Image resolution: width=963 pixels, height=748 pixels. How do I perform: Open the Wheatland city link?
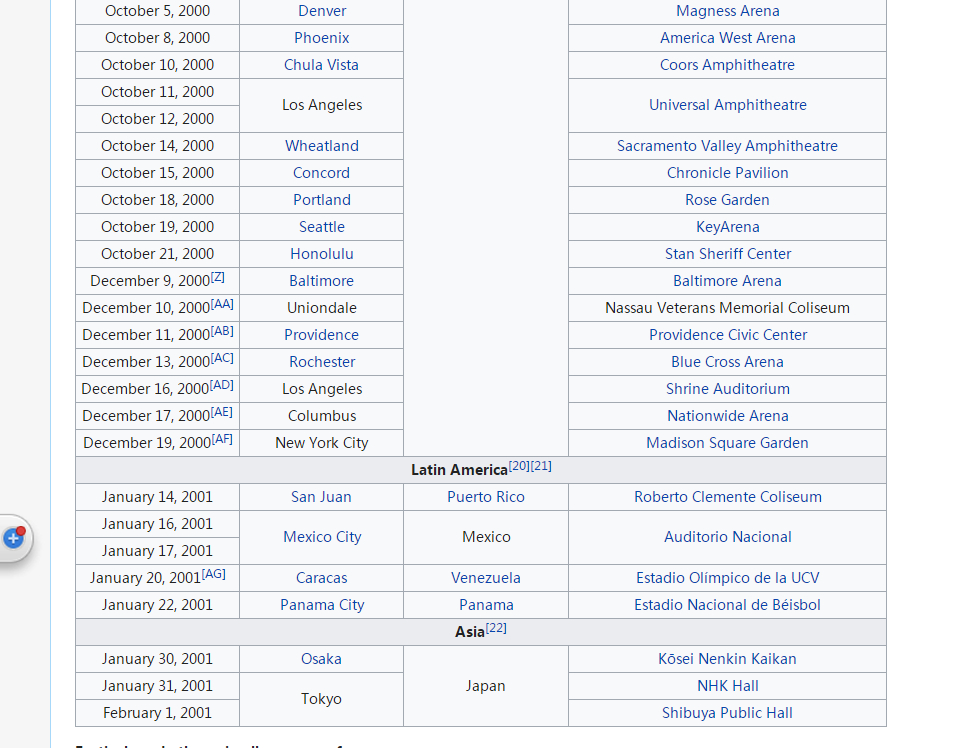pyautogui.click(x=322, y=146)
